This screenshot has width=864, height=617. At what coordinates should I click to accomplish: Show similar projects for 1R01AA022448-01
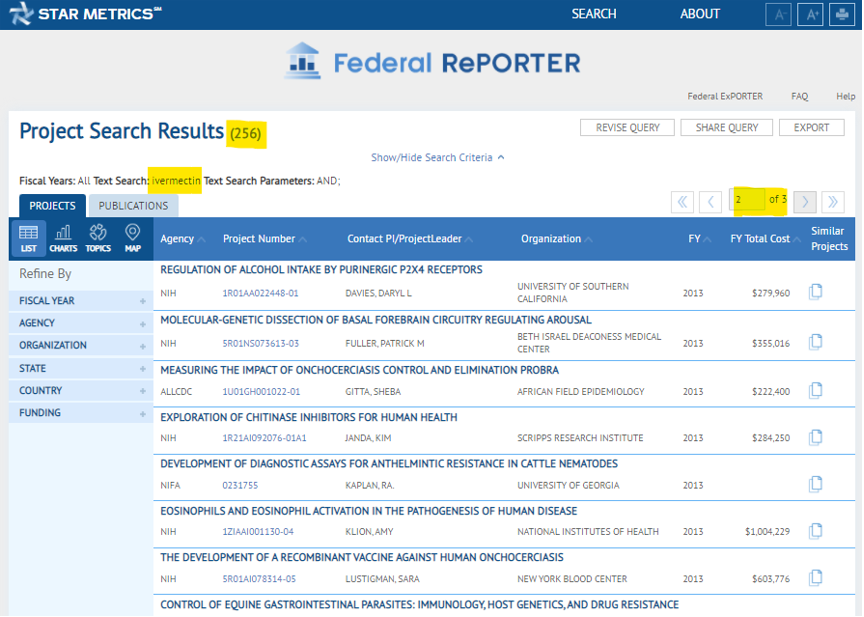pyautogui.click(x=816, y=292)
